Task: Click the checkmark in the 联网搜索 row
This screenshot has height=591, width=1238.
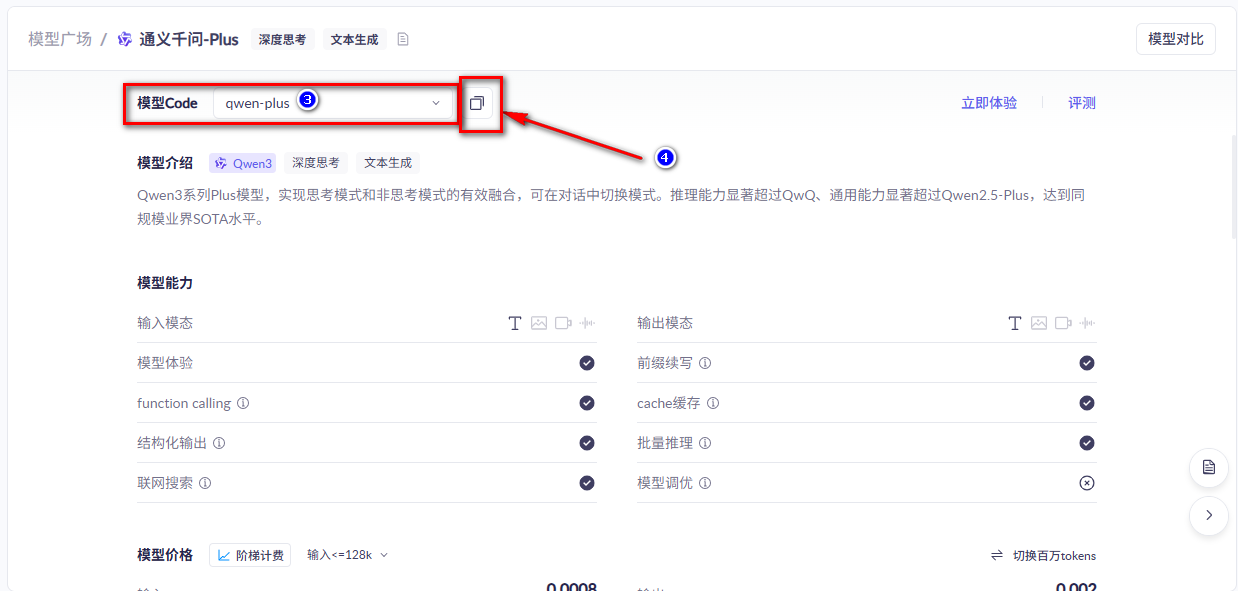Action: point(587,483)
